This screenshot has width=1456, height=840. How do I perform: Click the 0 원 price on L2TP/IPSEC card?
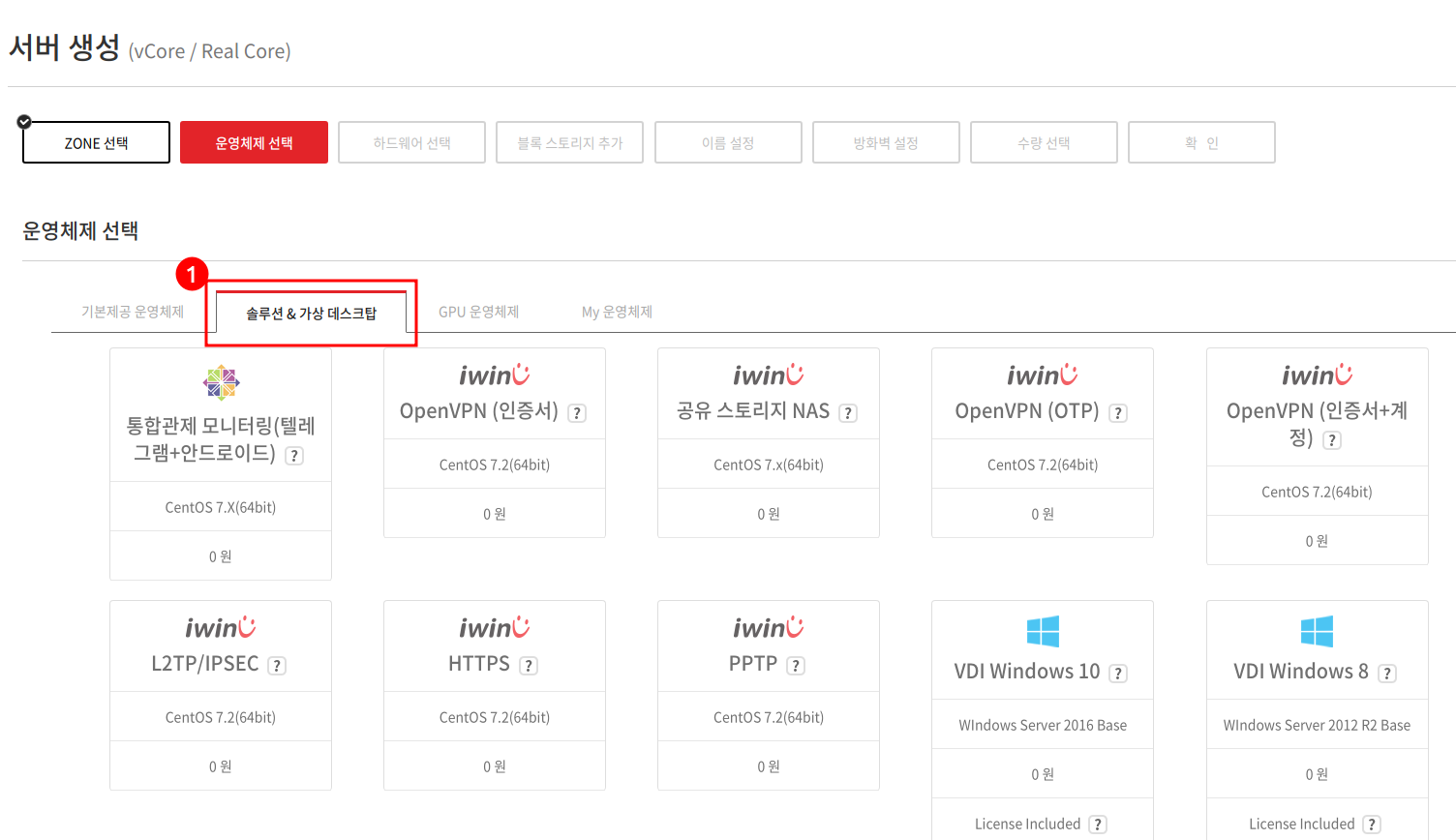[x=221, y=766]
